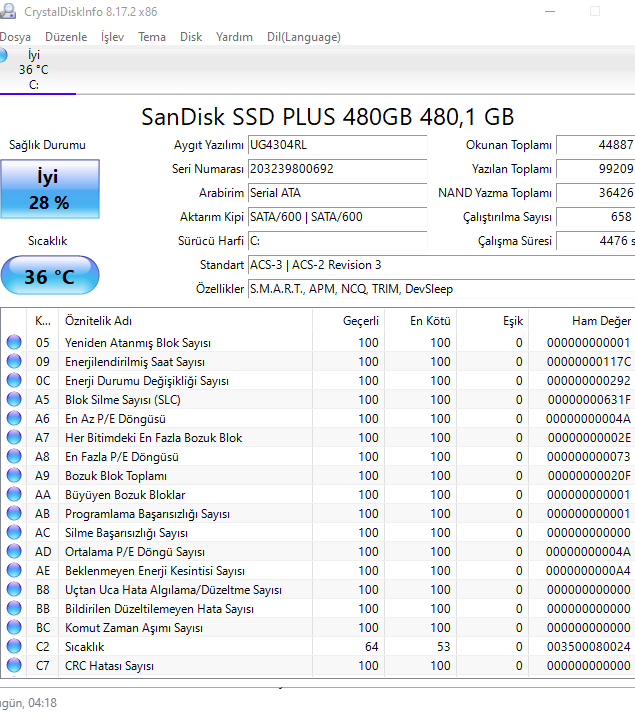Open the Tema menu

coord(152,37)
